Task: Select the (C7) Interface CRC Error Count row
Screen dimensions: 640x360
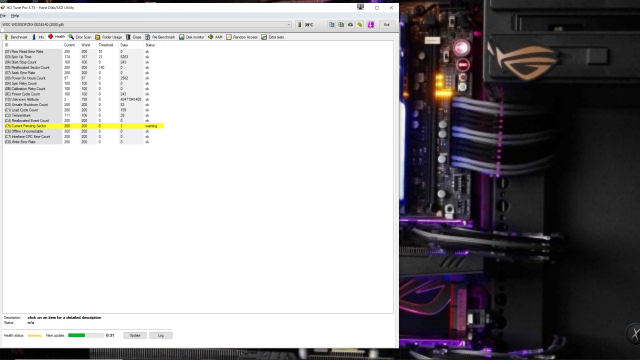Action: tap(84, 137)
